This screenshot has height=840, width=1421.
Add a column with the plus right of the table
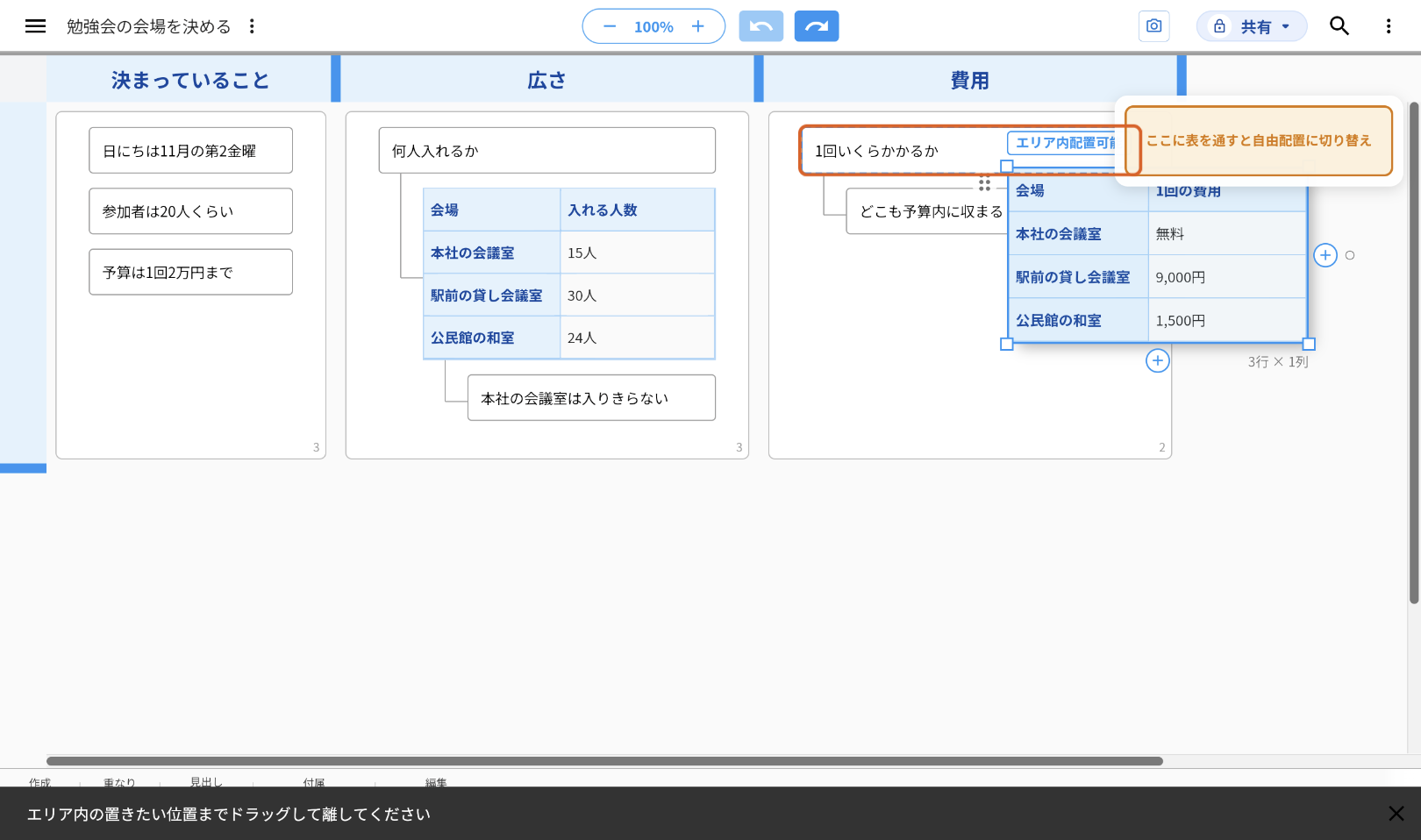pyautogui.click(x=1325, y=255)
